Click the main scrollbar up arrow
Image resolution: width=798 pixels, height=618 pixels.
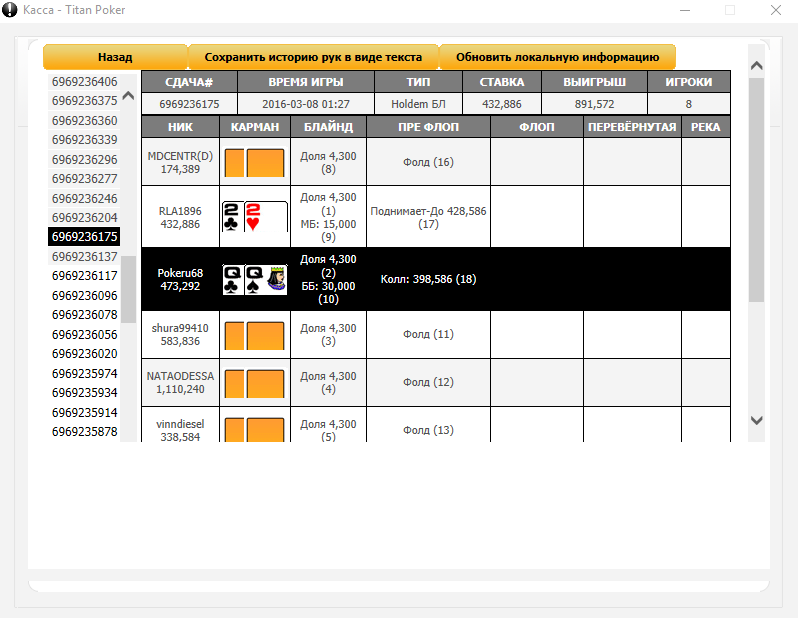coord(757,66)
